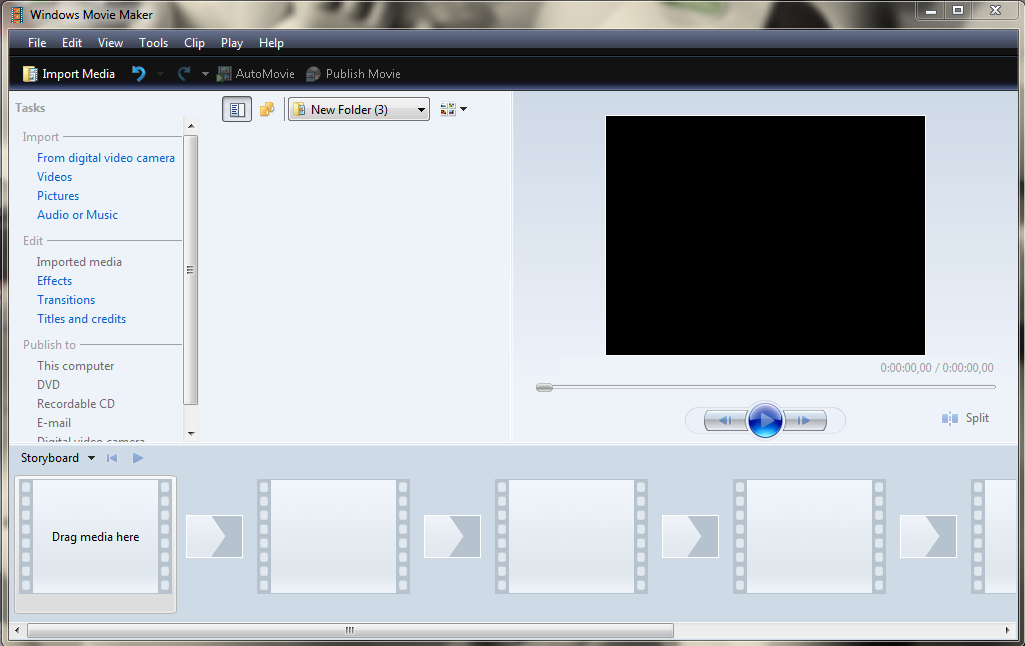Click the Tasks pane scroll up arrow
Image resolution: width=1025 pixels, height=646 pixels.
191,126
